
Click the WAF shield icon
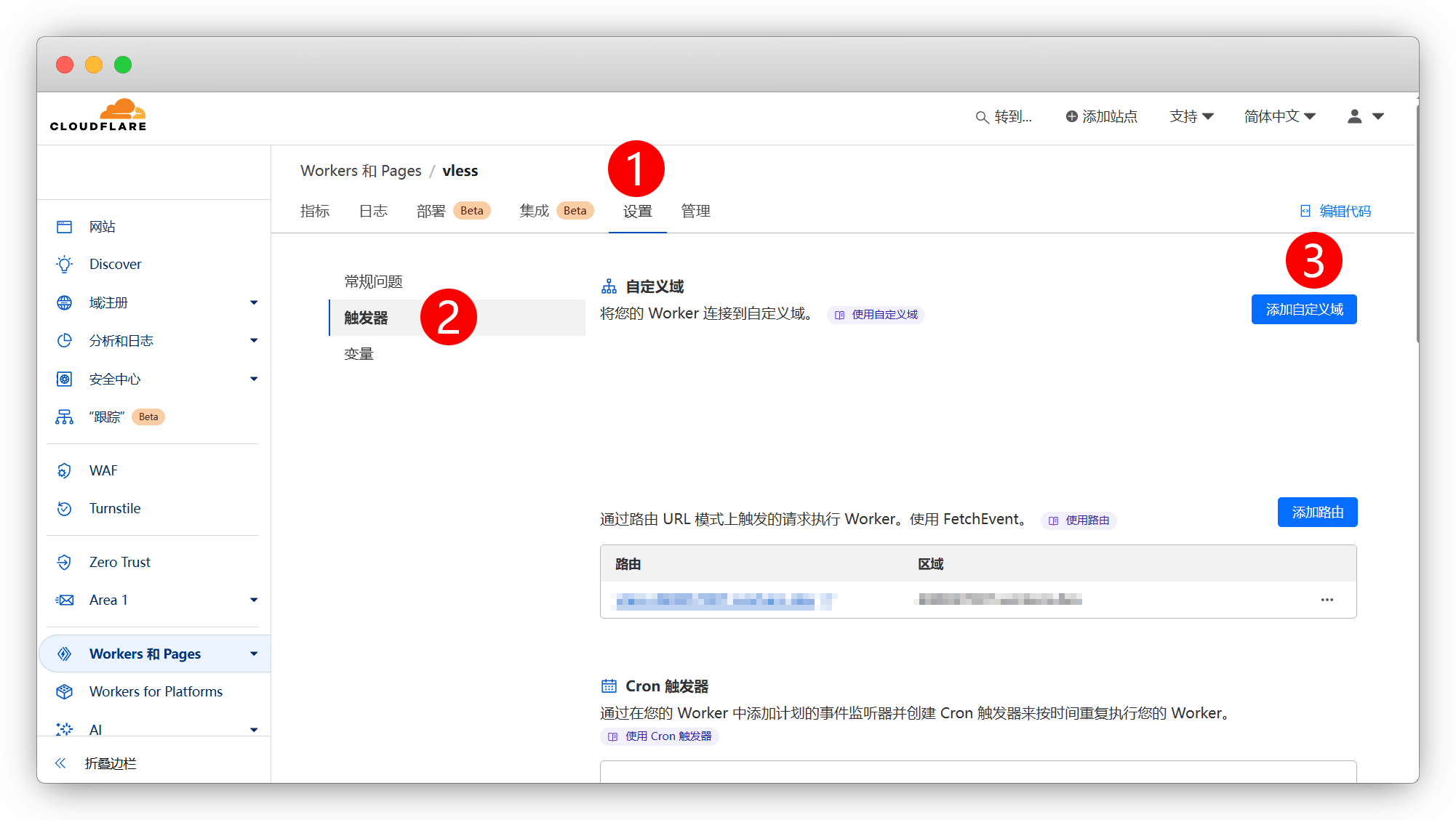pos(65,471)
